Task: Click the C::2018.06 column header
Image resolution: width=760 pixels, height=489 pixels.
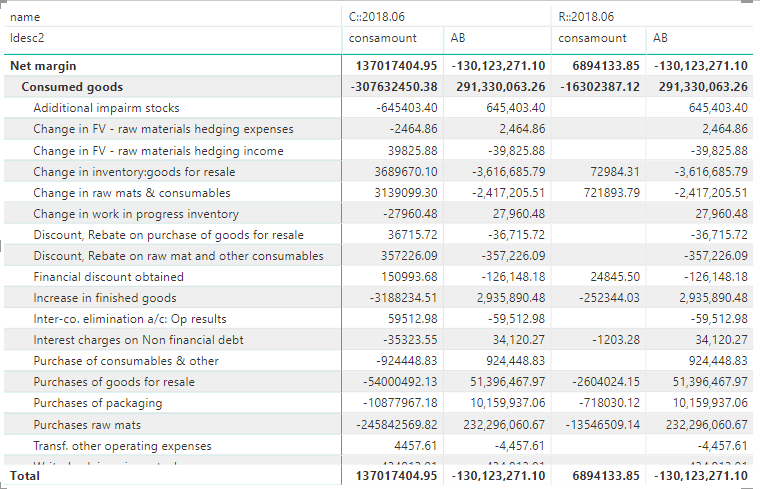Action: [x=377, y=17]
